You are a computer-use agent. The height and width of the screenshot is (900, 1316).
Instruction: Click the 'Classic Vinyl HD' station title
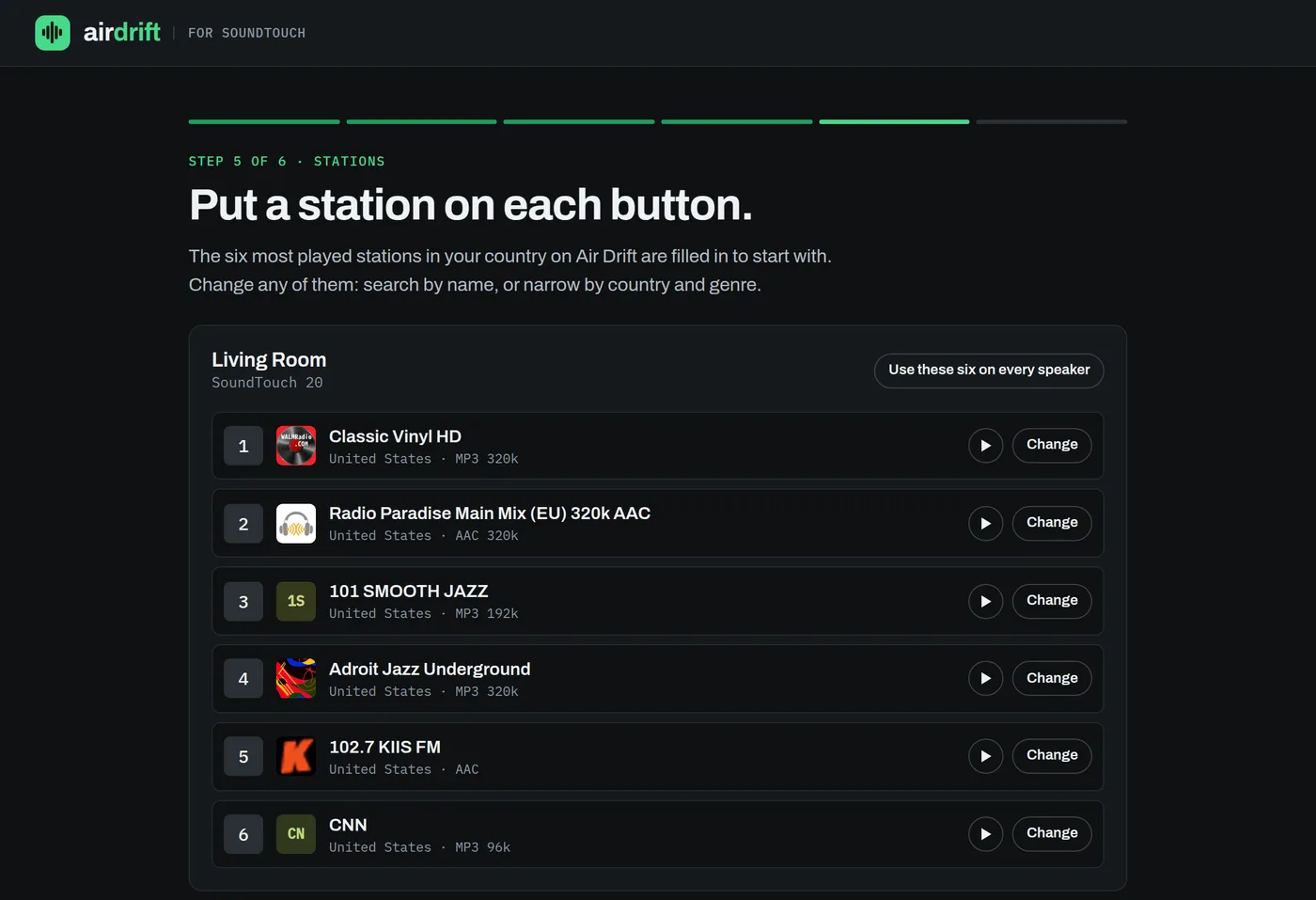[395, 436]
